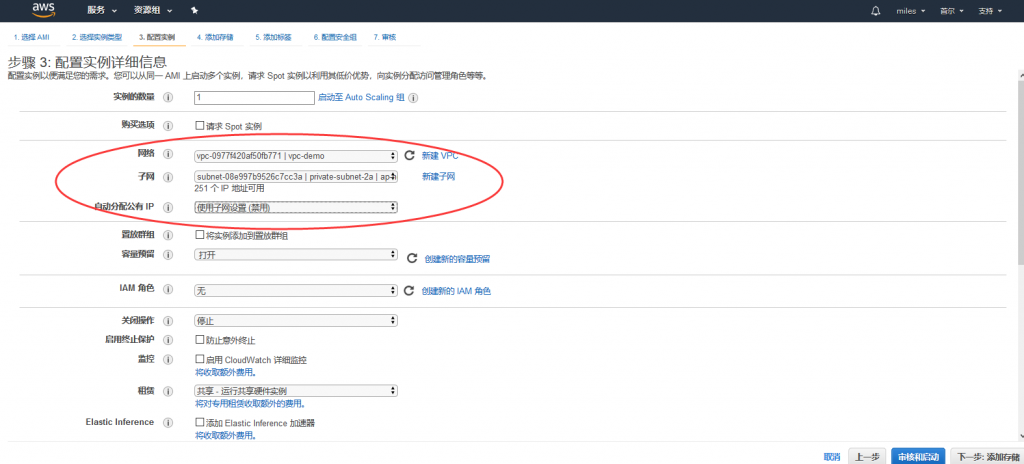This screenshot has height=464, width=1024.
Task: Expand the 自动分配公有 IP dropdown
Action: click(x=296, y=207)
